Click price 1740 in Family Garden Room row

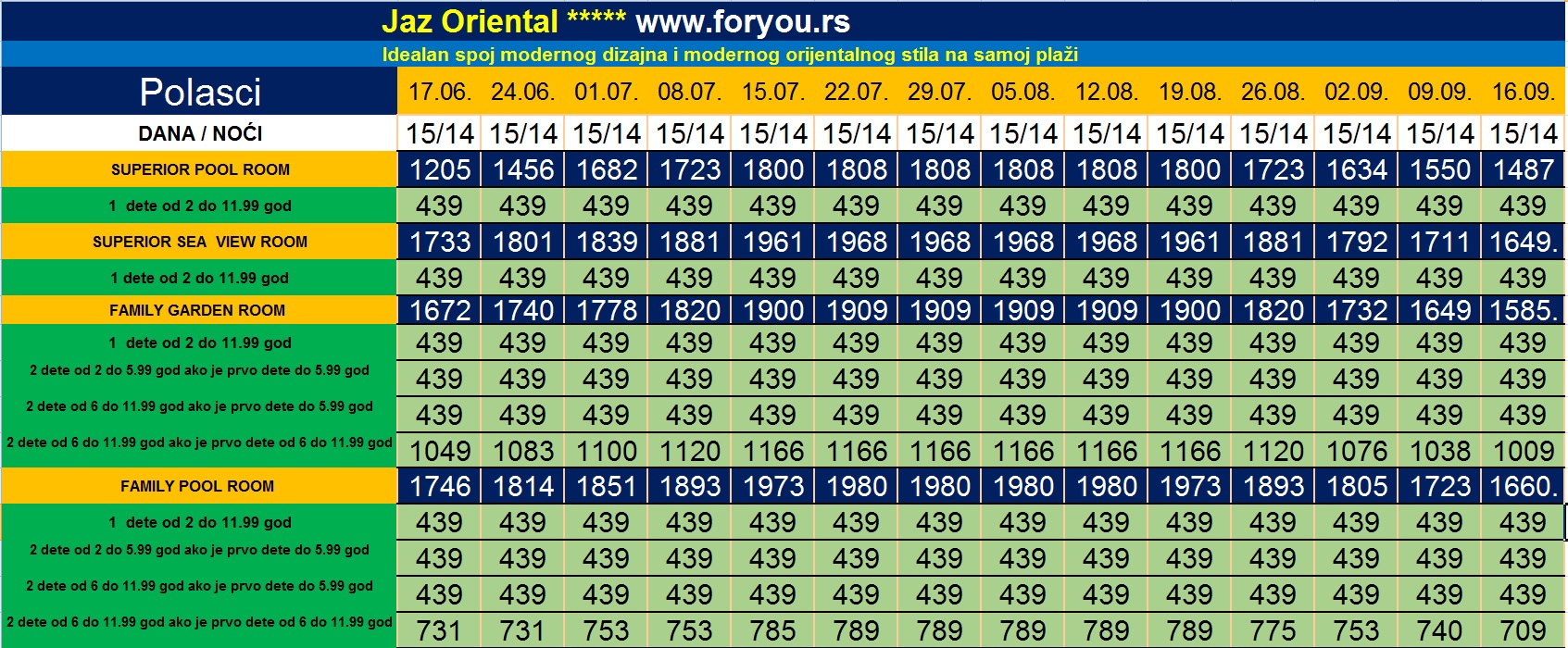click(523, 310)
